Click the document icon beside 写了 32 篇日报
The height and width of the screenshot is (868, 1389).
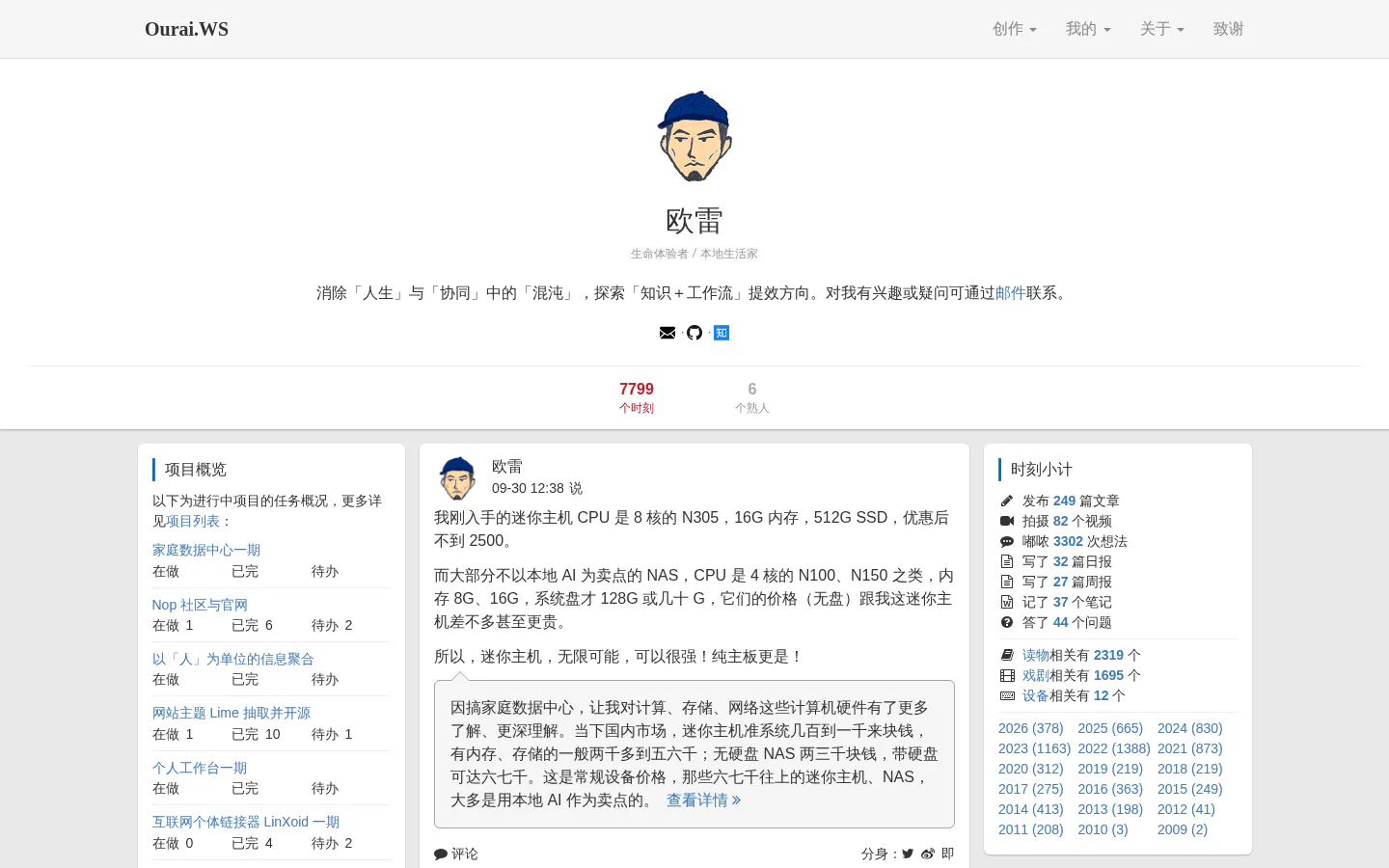(x=1007, y=561)
